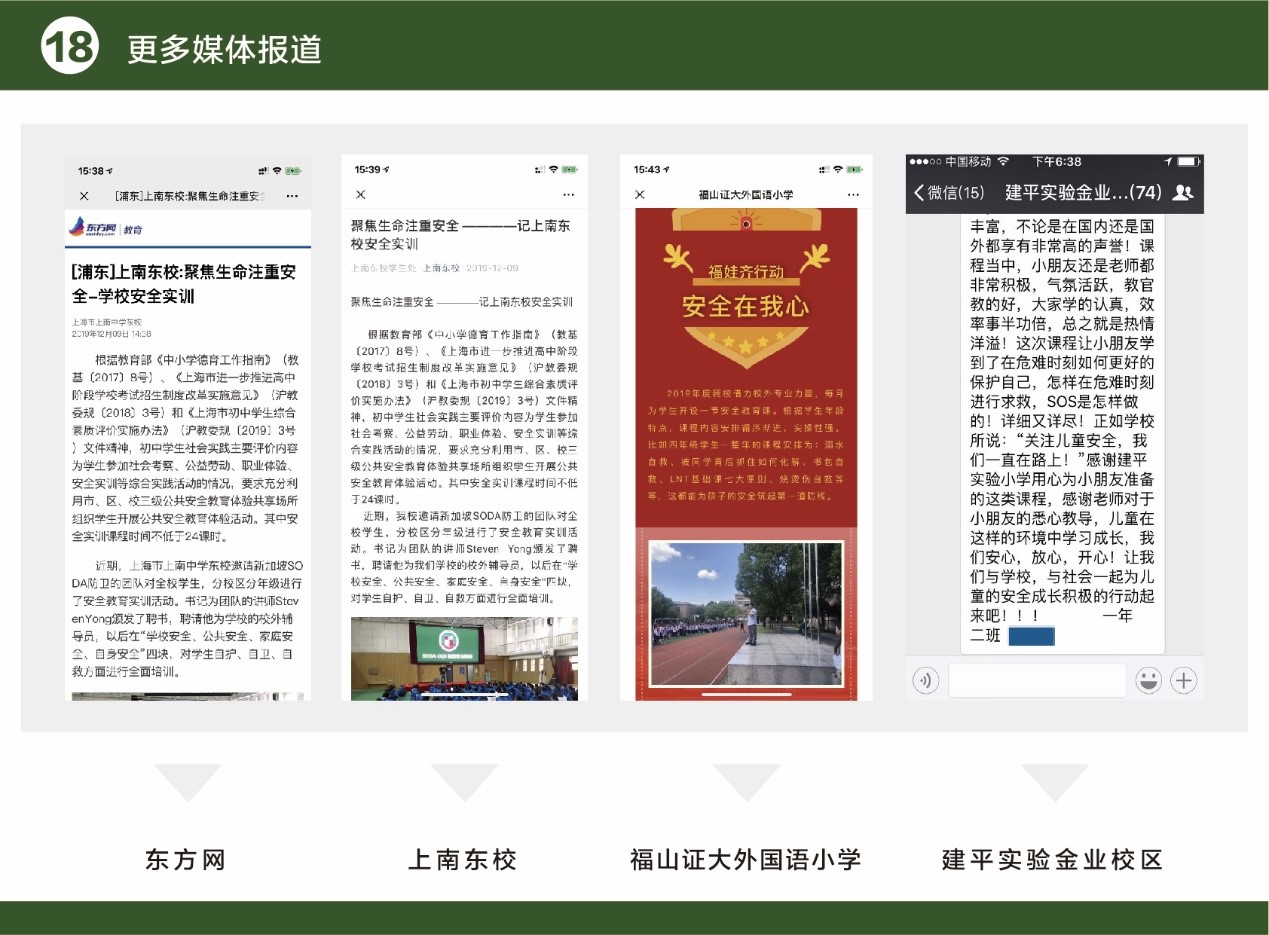
Task: Open the emoji picker in chat
Action: [1148, 681]
